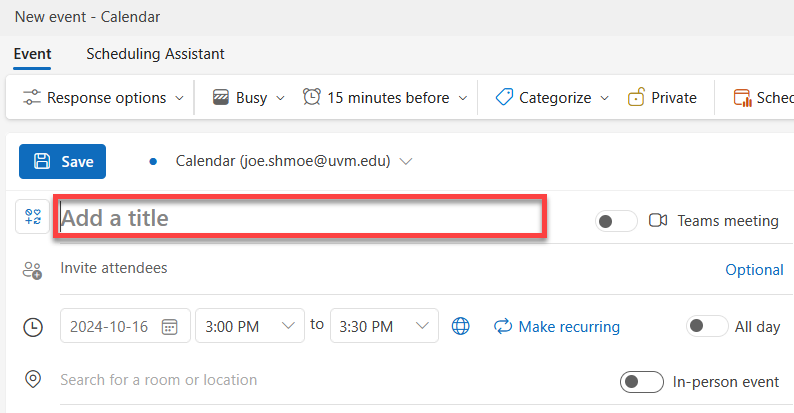Screen dimensions: 794x413
Task: Click the invite attendees people icon
Action: [32, 271]
